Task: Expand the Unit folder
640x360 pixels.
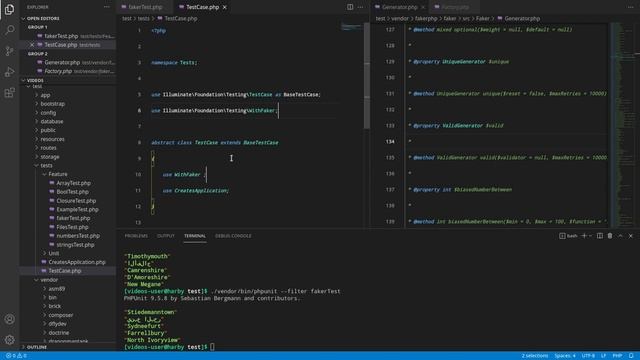Action: (53, 253)
